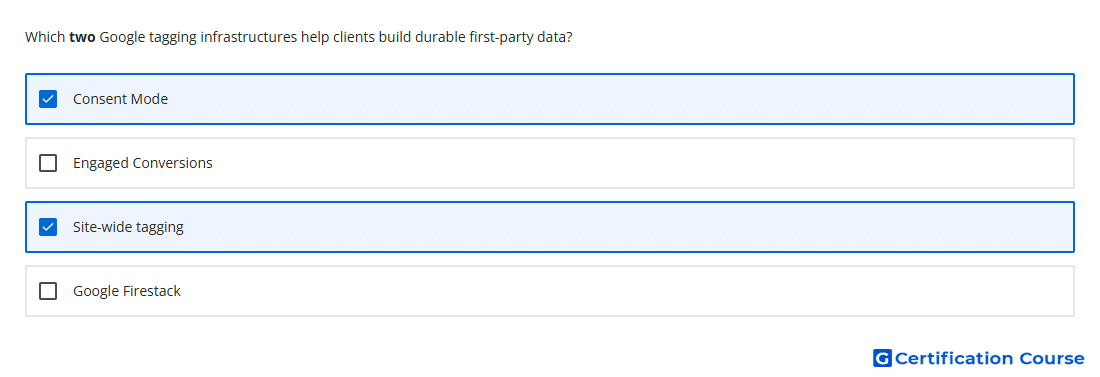
Task: Click the G logo icon beside Certification Course
Action: point(882,359)
